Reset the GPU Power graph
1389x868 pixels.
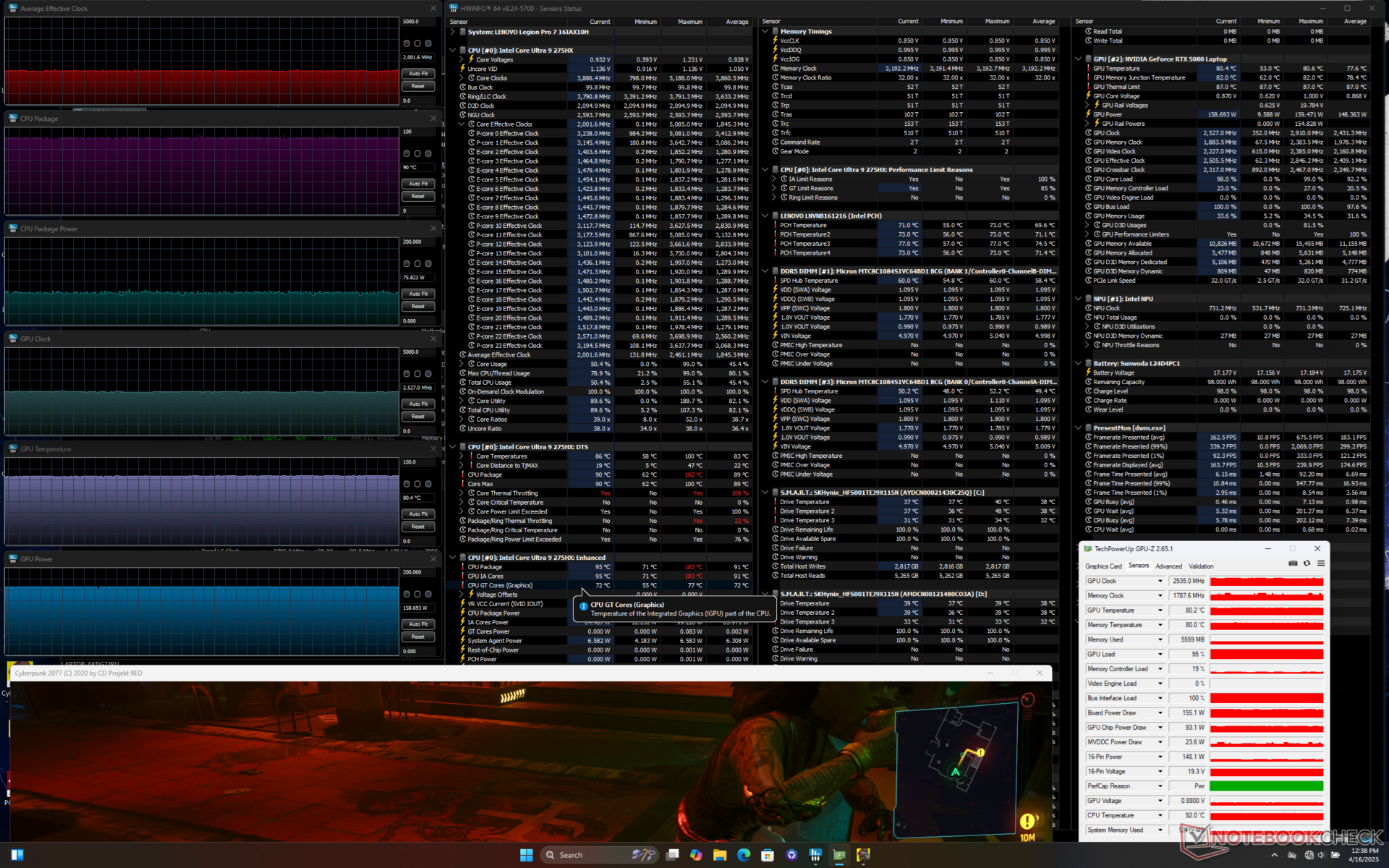tap(417, 637)
